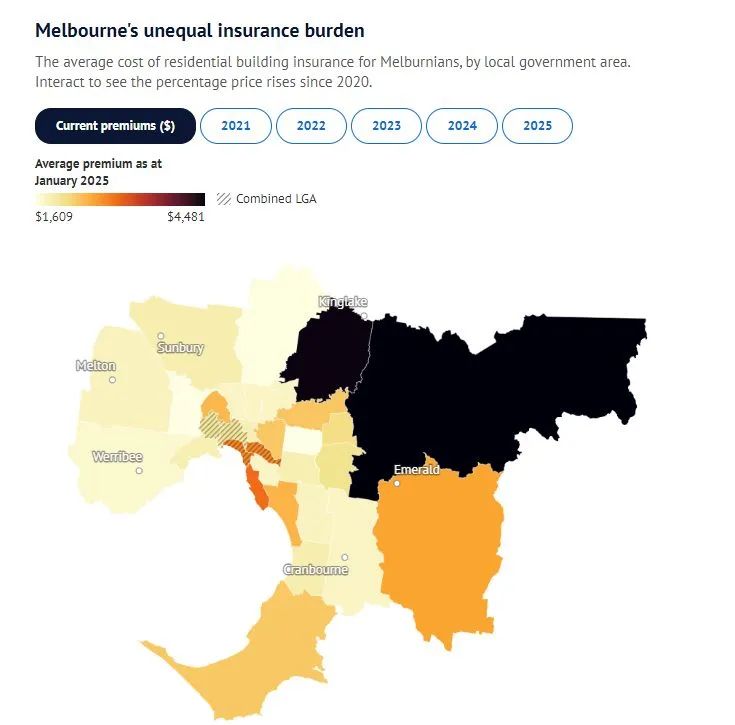Click the Emerald location marker dot
Image resolution: width=735 pixels, height=725 pixels.
[x=397, y=483]
